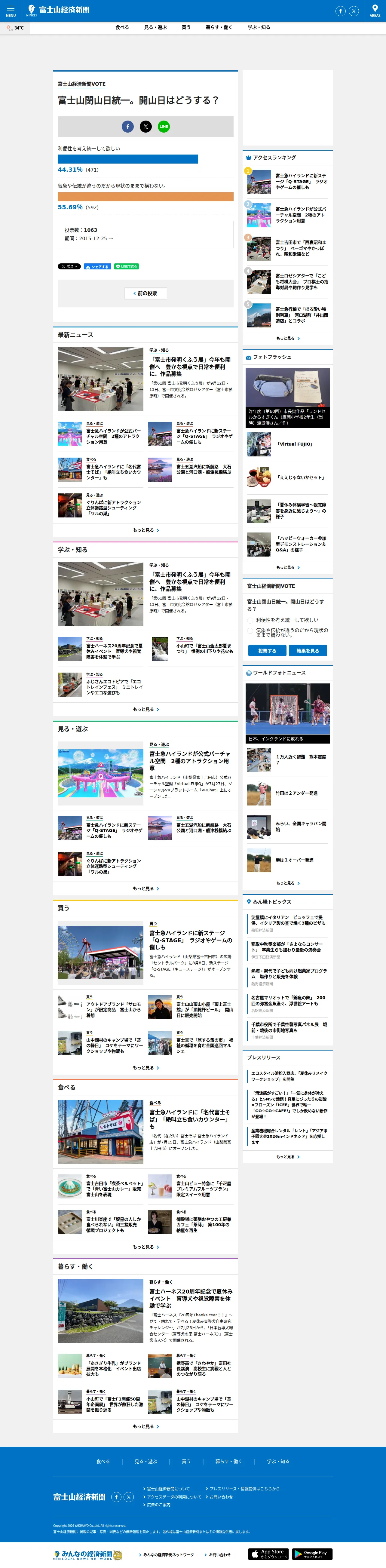This screenshot has height=1568, width=386.
Task: Click the 富士山経済新聞 header logo
Action: pyautogui.click(x=58, y=10)
